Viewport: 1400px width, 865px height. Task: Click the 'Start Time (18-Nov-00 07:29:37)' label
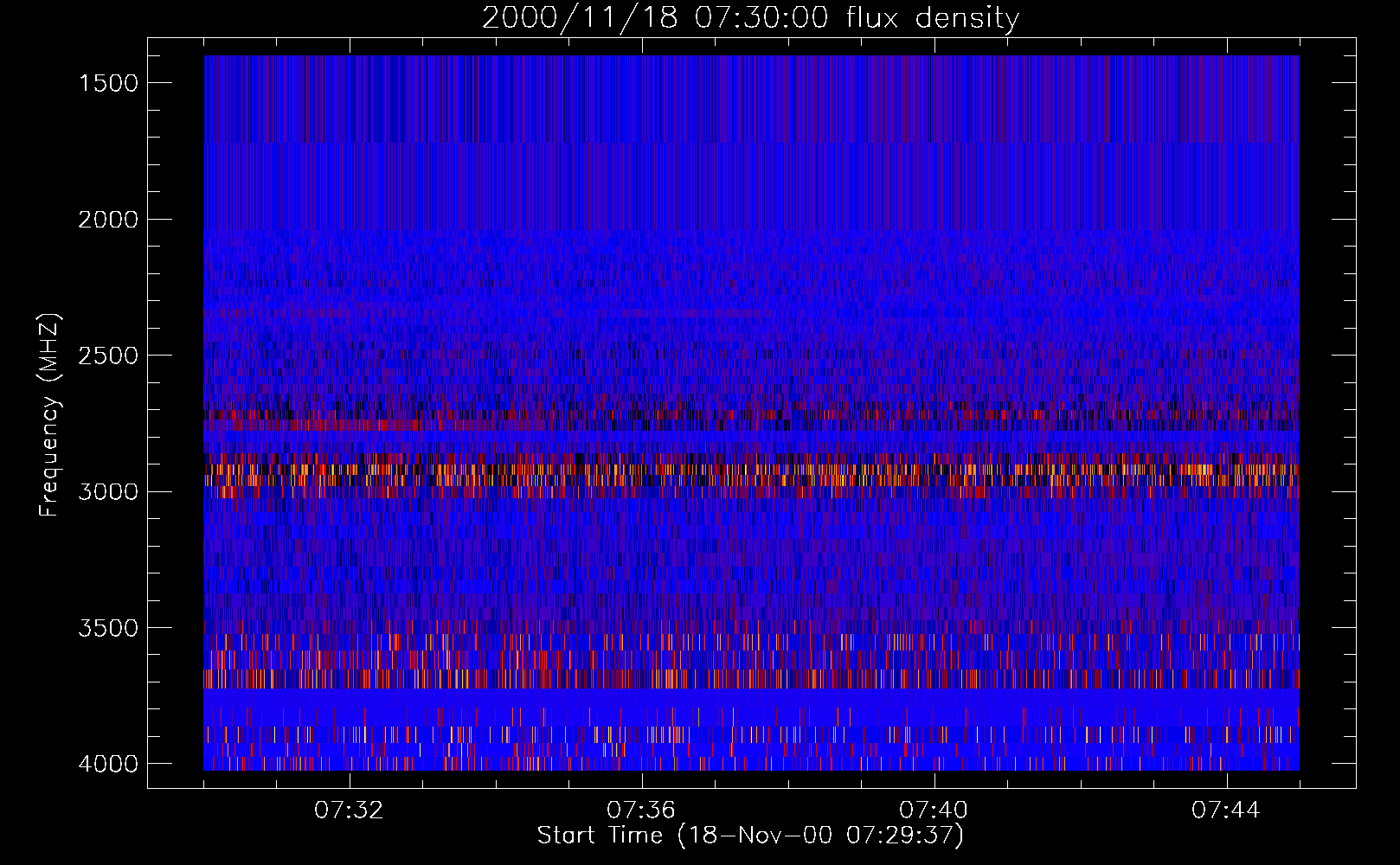tap(750, 836)
